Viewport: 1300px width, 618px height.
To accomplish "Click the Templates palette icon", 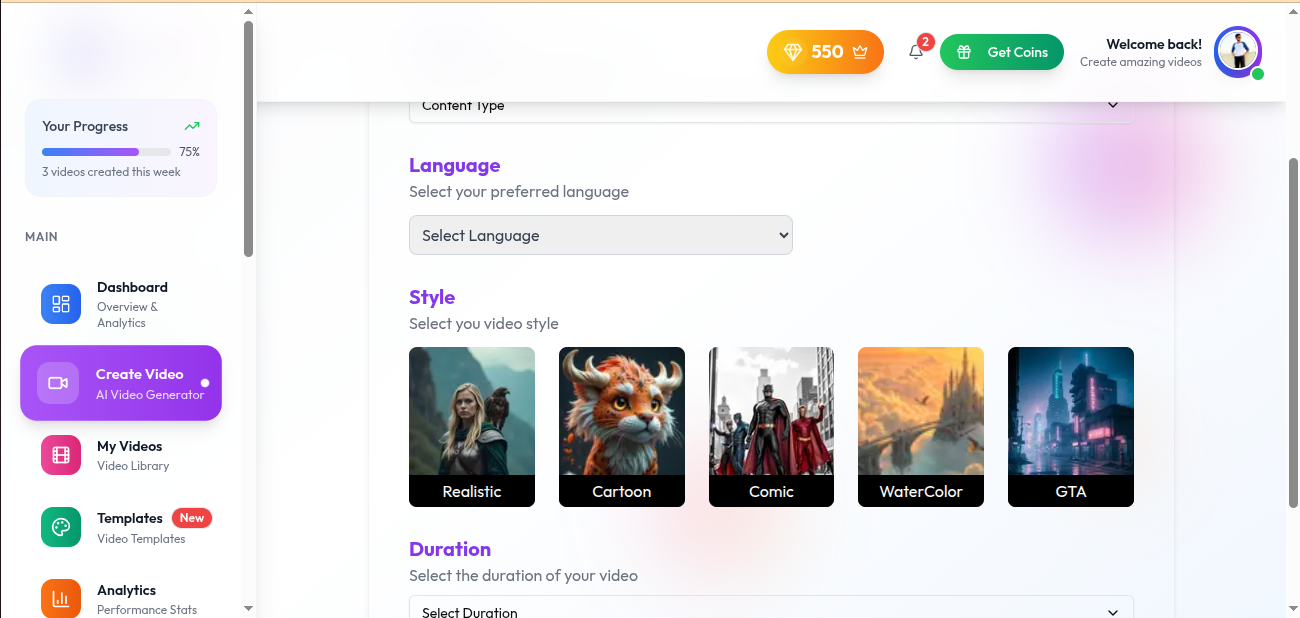I will pyautogui.click(x=61, y=527).
